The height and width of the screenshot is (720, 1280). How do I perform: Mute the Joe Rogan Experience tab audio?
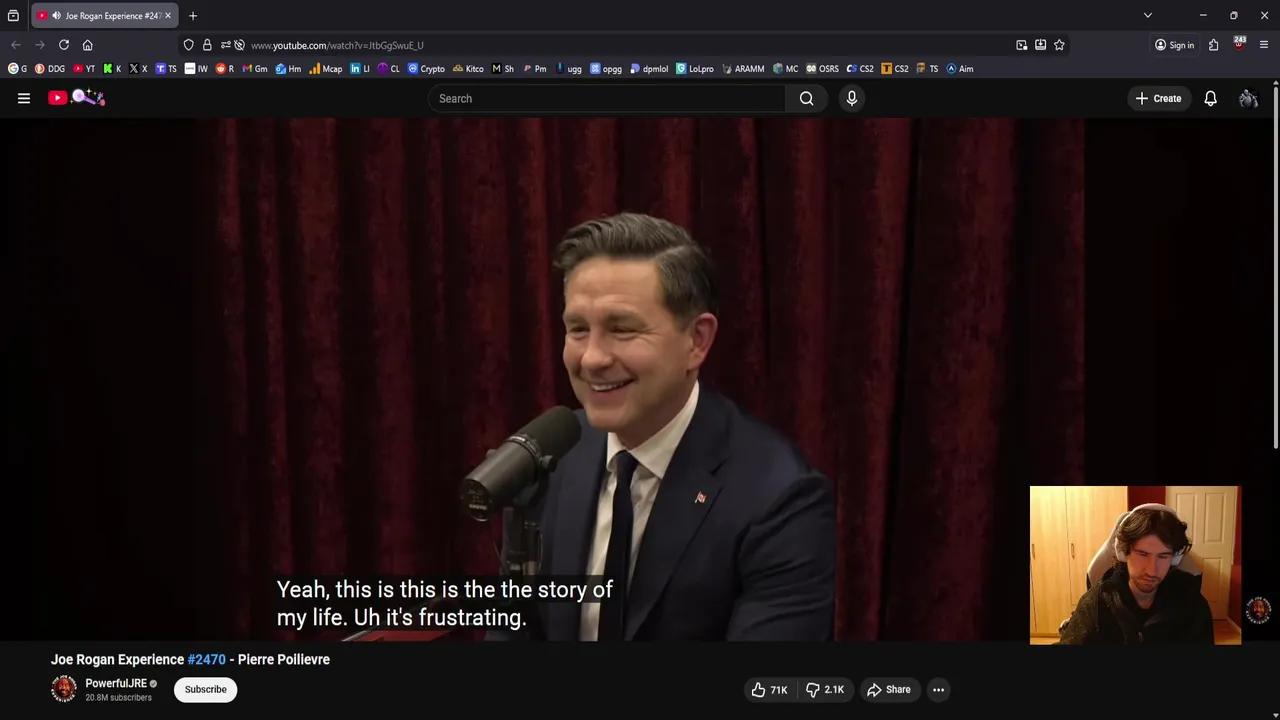pyautogui.click(x=56, y=16)
